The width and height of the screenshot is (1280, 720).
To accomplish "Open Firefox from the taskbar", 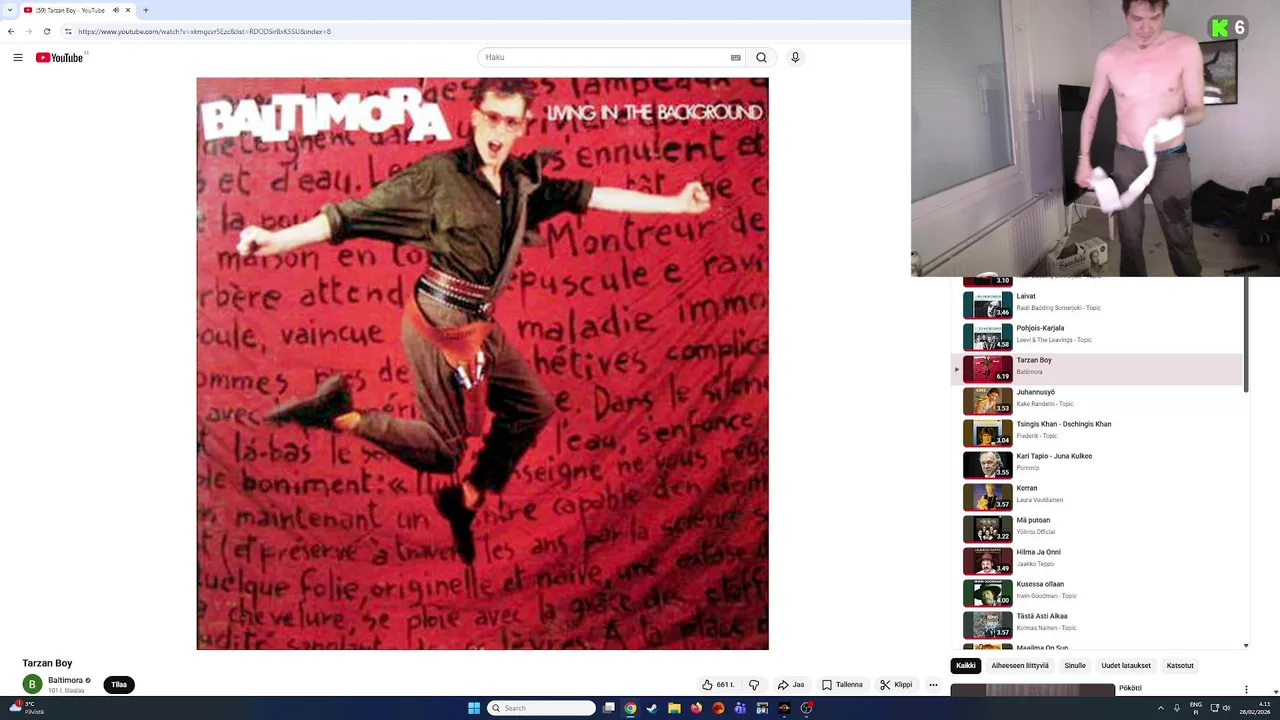I will [x=696, y=708].
